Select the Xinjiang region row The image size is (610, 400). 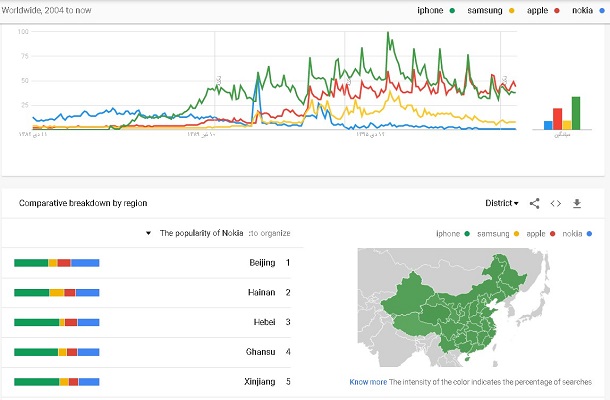tap(147, 382)
